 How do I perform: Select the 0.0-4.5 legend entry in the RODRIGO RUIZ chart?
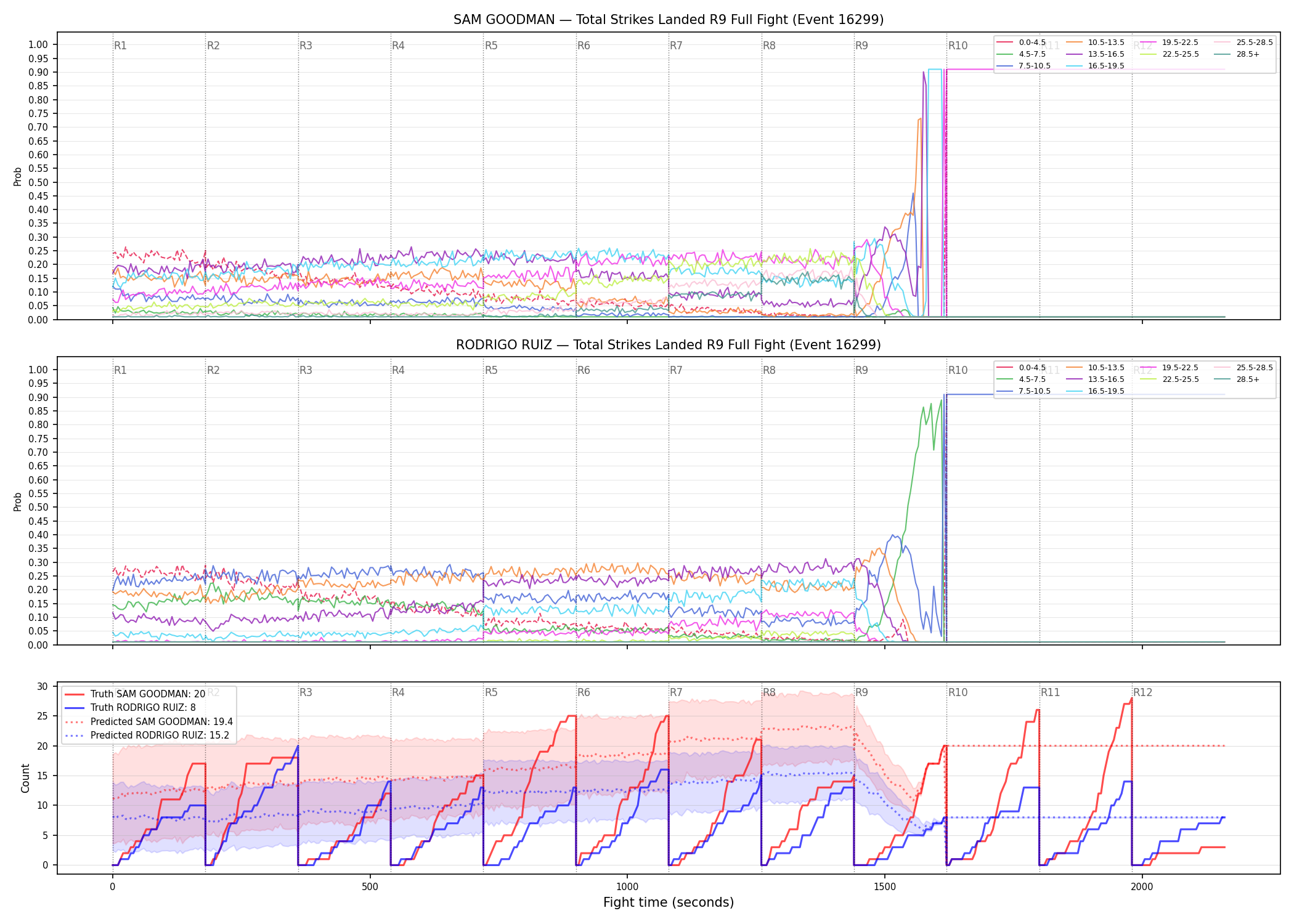[1021, 368]
